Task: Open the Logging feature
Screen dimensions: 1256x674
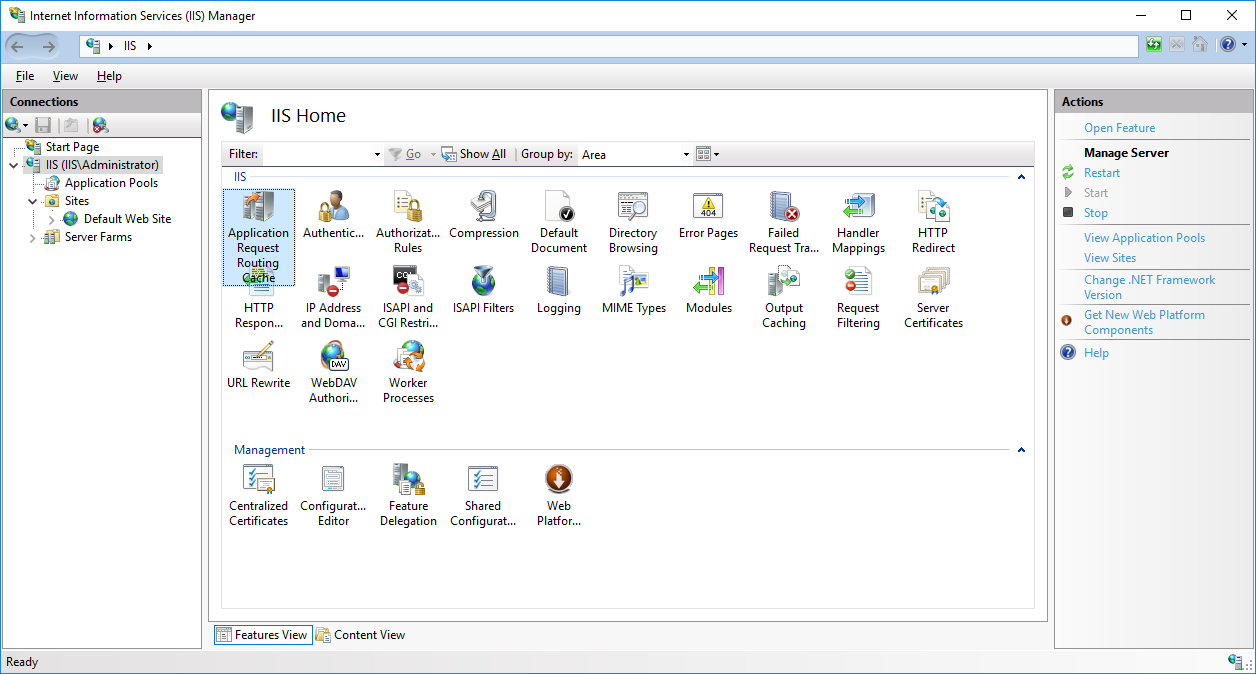Action: coord(559,291)
